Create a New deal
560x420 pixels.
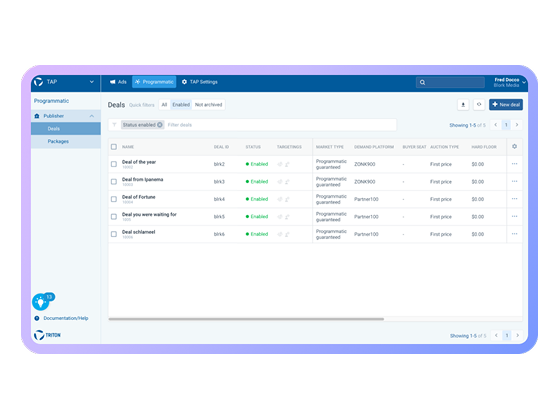point(506,105)
